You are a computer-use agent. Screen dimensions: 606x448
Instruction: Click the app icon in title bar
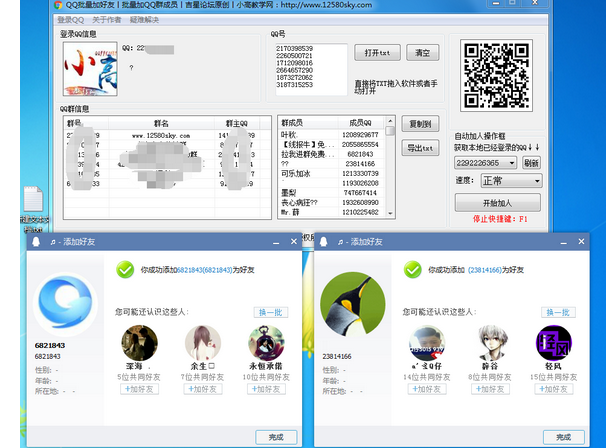58,5
